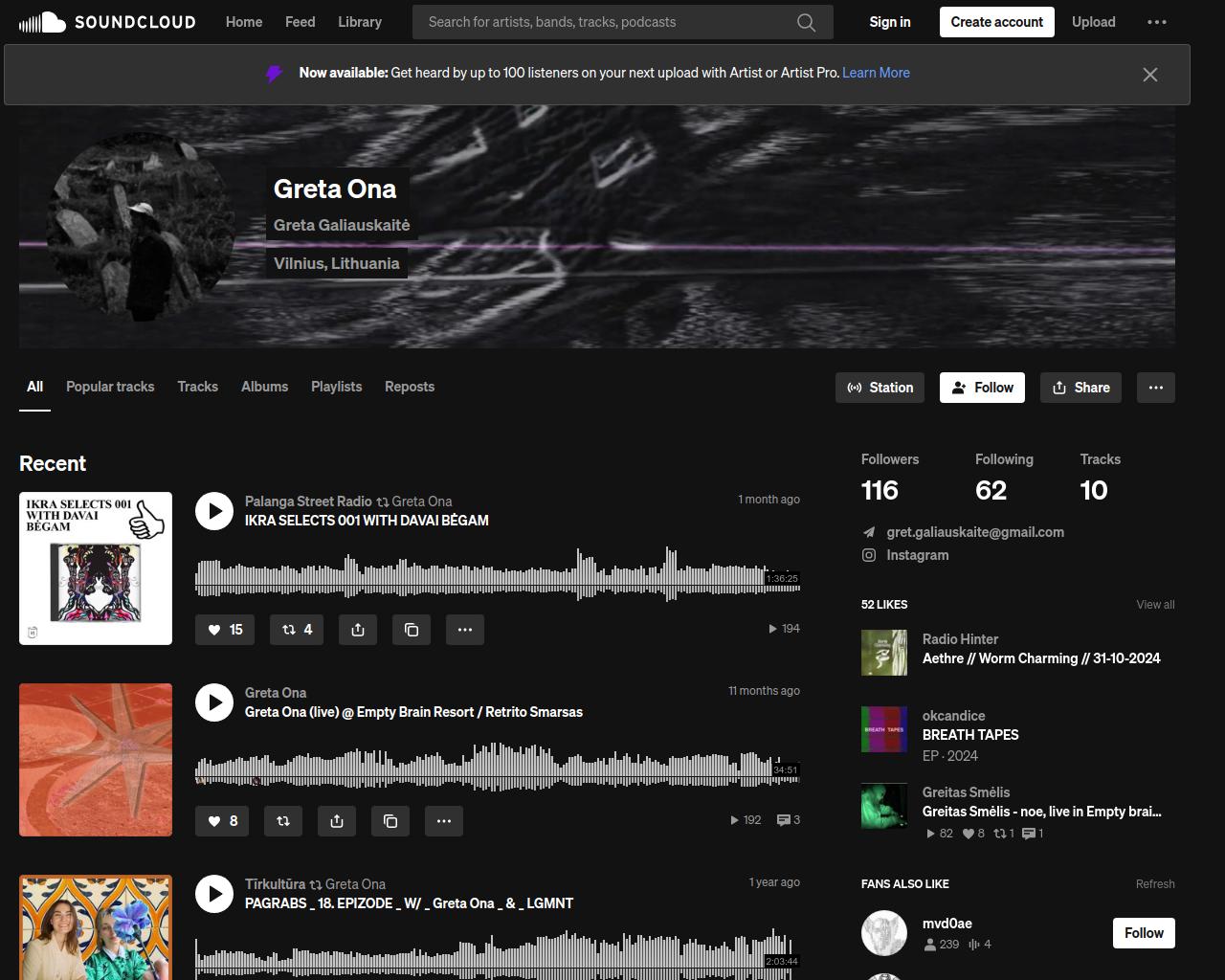Screen dimensions: 1225x980
Task: Like the Empty Brain Resort live track
Action: [x=222, y=821]
